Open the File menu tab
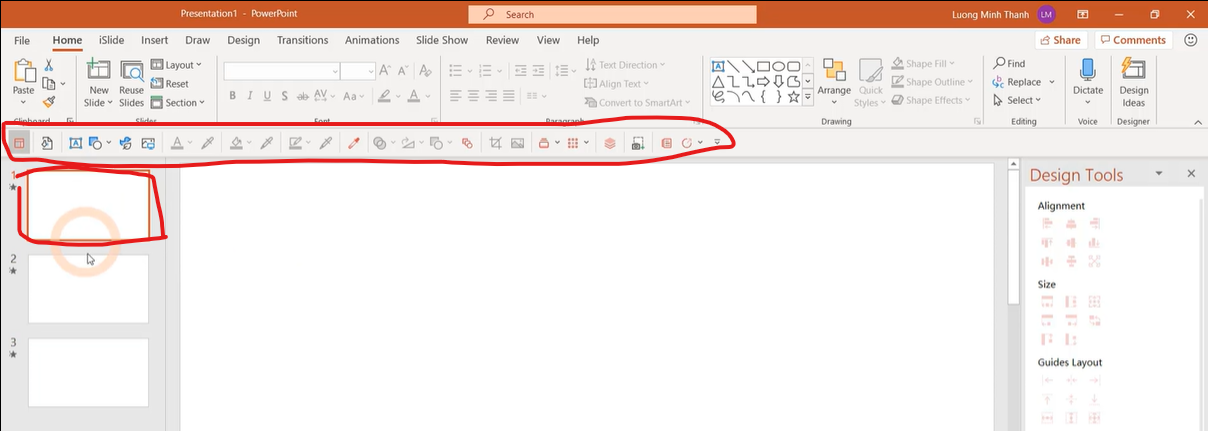This screenshot has height=431, width=1208. [x=22, y=40]
